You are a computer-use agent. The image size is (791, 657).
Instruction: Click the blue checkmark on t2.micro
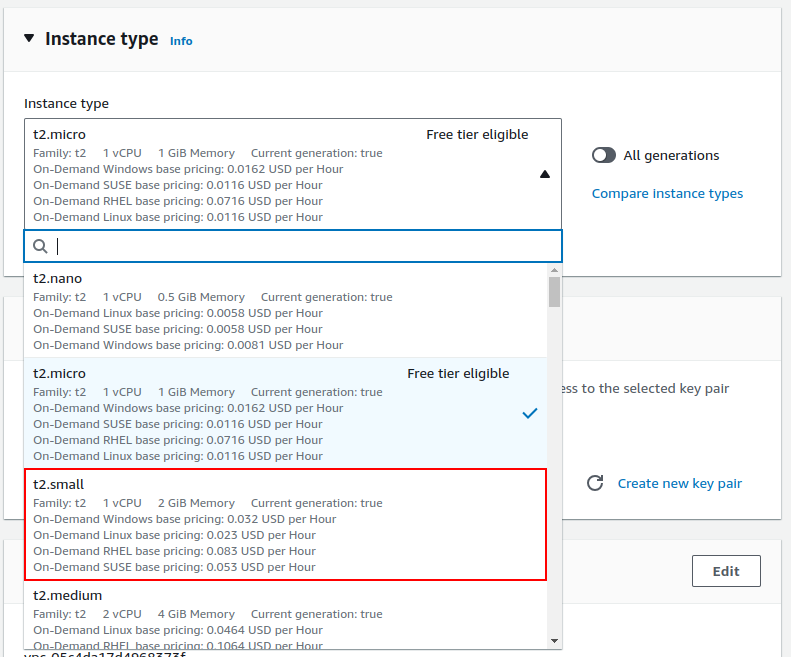pyautogui.click(x=530, y=414)
